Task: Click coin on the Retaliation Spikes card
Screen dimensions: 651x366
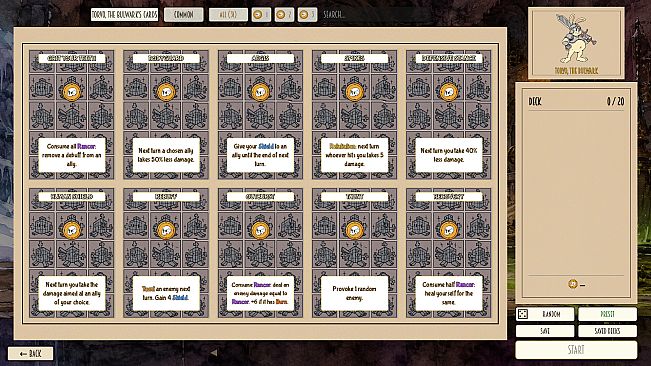Action: click(x=354, y=92)
